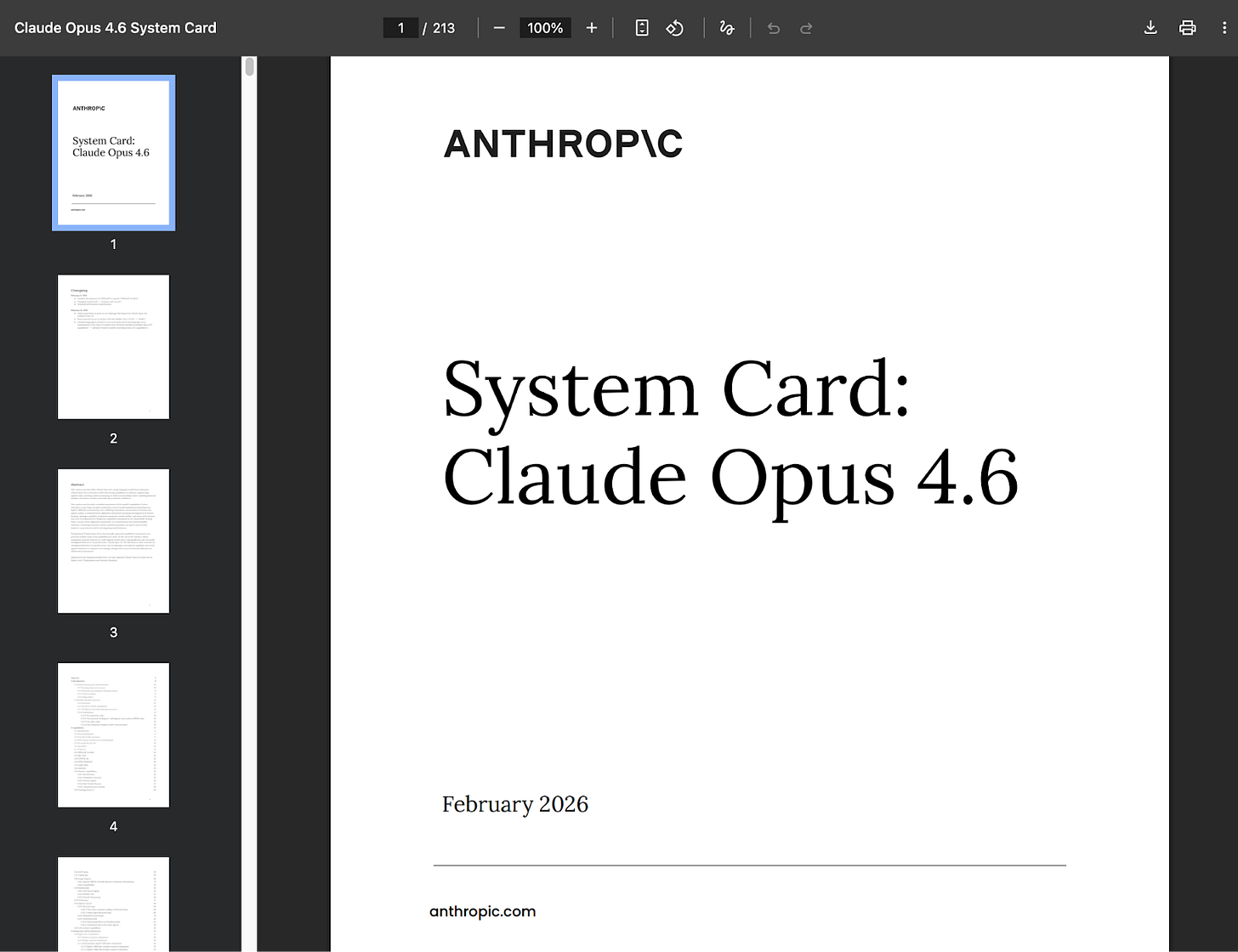The width and height of the screenshot is (1238, 952).
Task: Click the thumbnail panel scrollbar
Action: coord(248,66)
